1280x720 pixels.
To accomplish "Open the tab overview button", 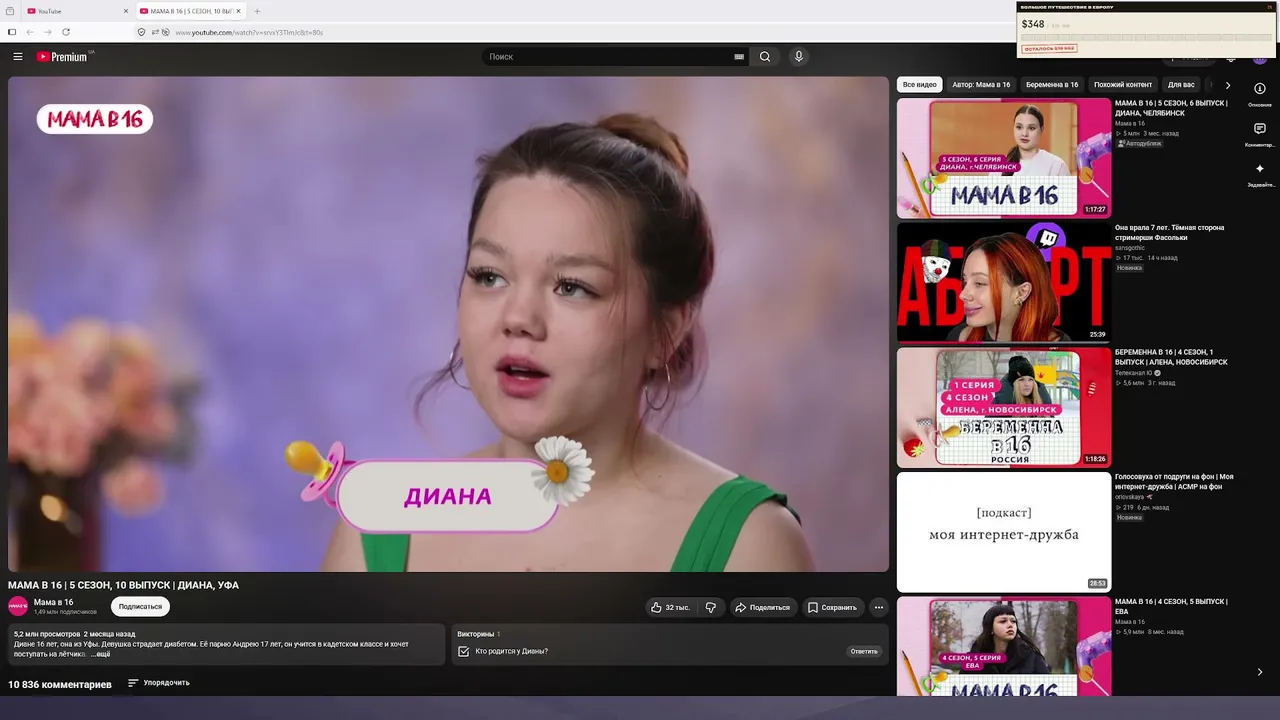I will pos(10,11).
